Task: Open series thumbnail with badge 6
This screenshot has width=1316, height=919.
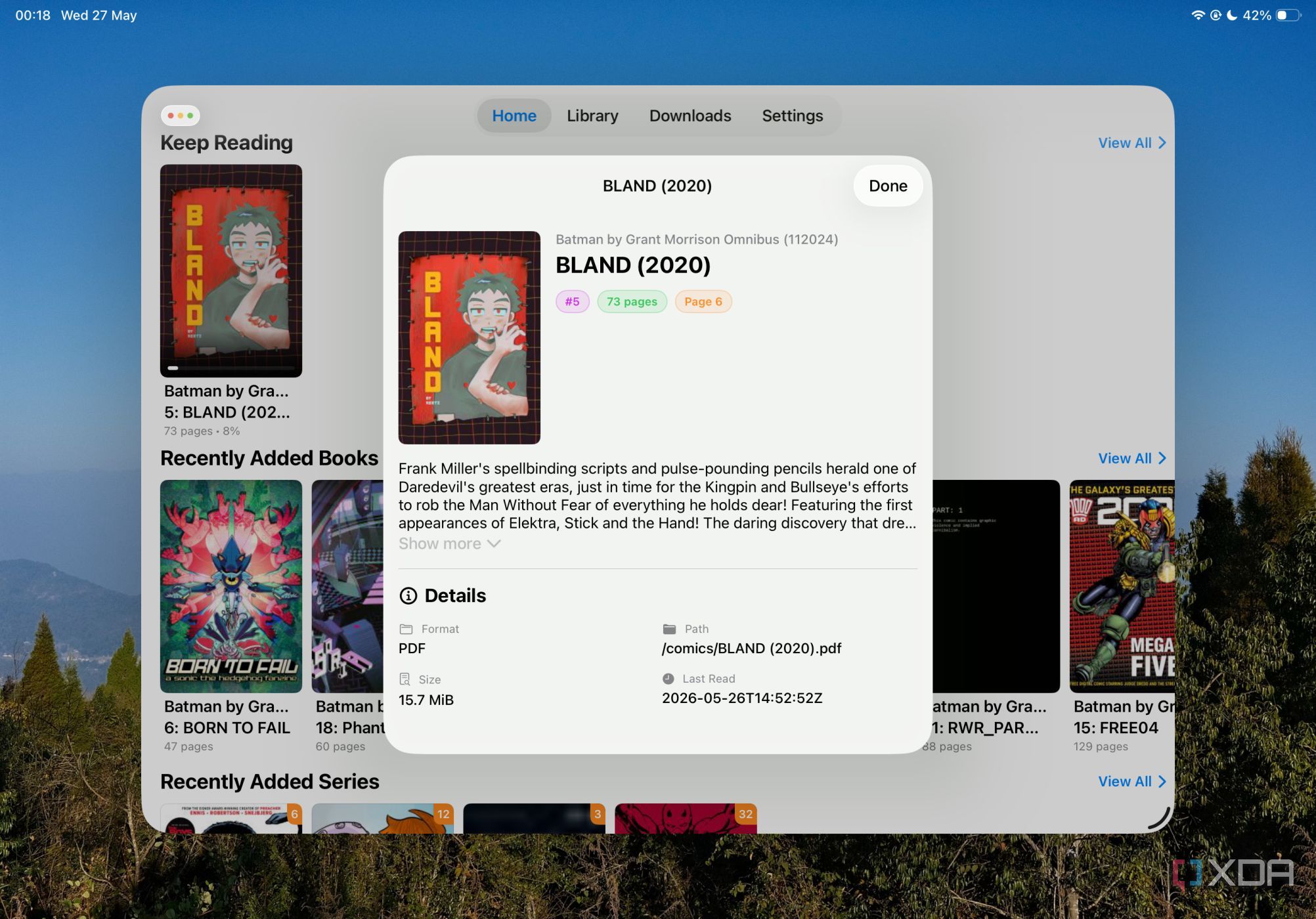Action: tap(231, 819)
